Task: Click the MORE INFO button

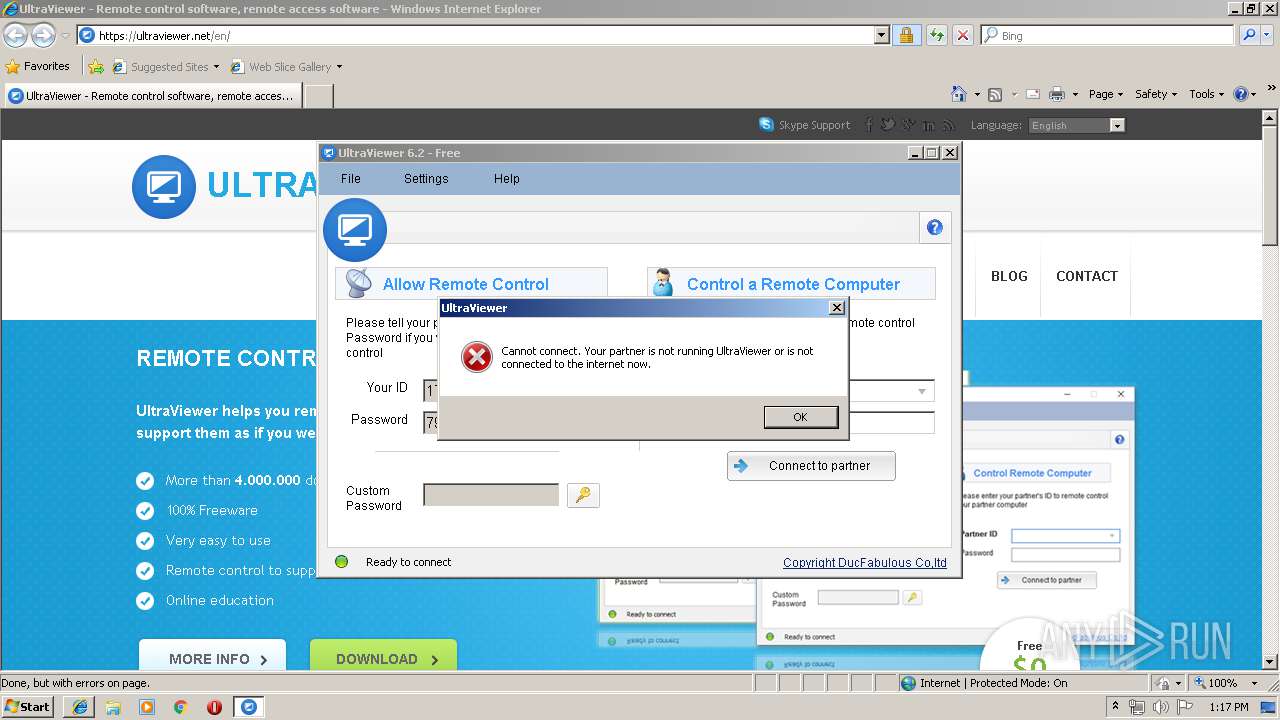Action: 212,656
